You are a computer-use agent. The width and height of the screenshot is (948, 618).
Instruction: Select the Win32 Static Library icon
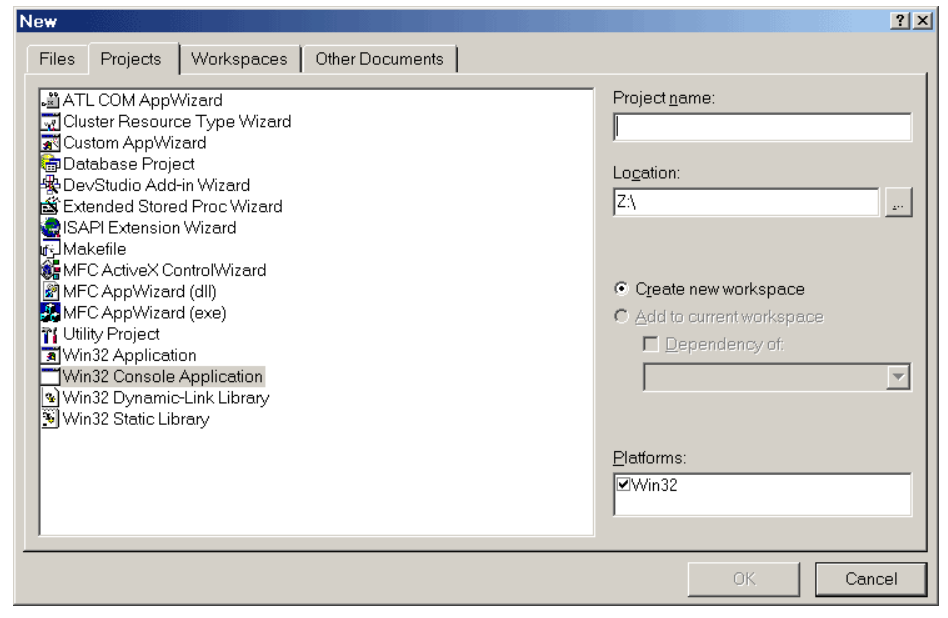tap(51, 419)
